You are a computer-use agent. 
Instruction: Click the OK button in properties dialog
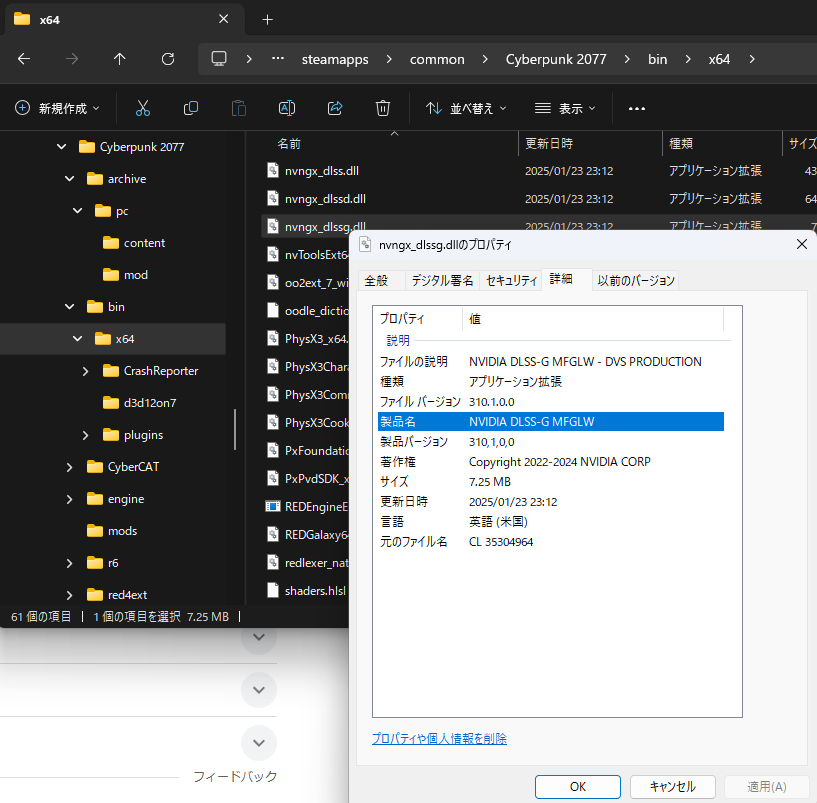point(578,786)
